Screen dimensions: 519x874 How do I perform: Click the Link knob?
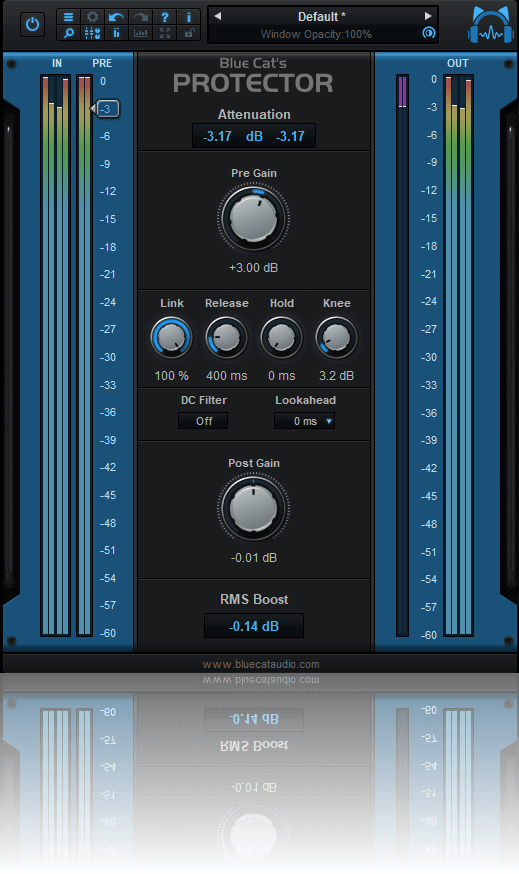171,337
